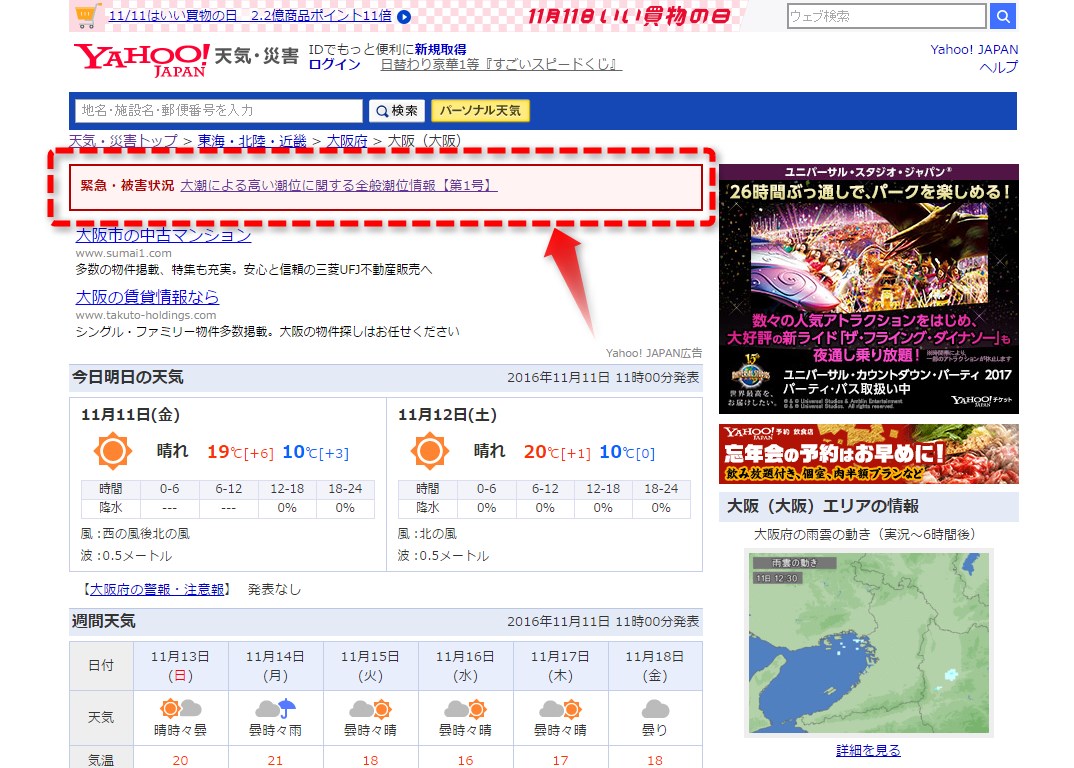
Task: Click the 曇時々雨 umbrella icon for 11月14日
Action: 275,708
